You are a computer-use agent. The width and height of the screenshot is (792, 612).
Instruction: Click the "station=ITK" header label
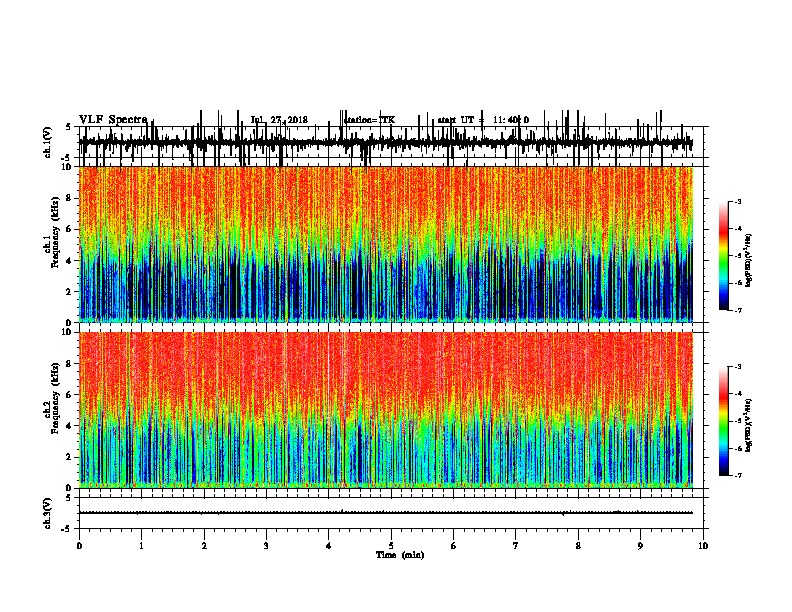[x=369, y=120]
